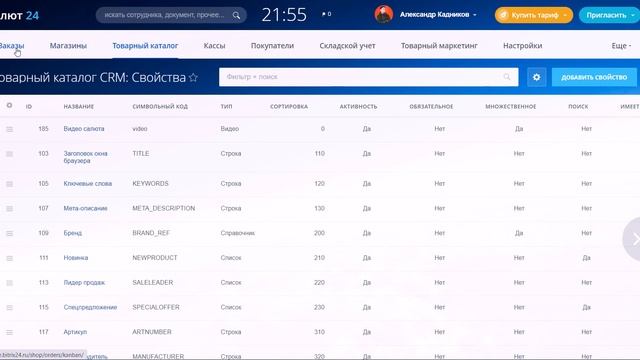This screenshot has width=640, height=360.
Task: Open row menu icon for Бренд
Action: tap(9, 233)
